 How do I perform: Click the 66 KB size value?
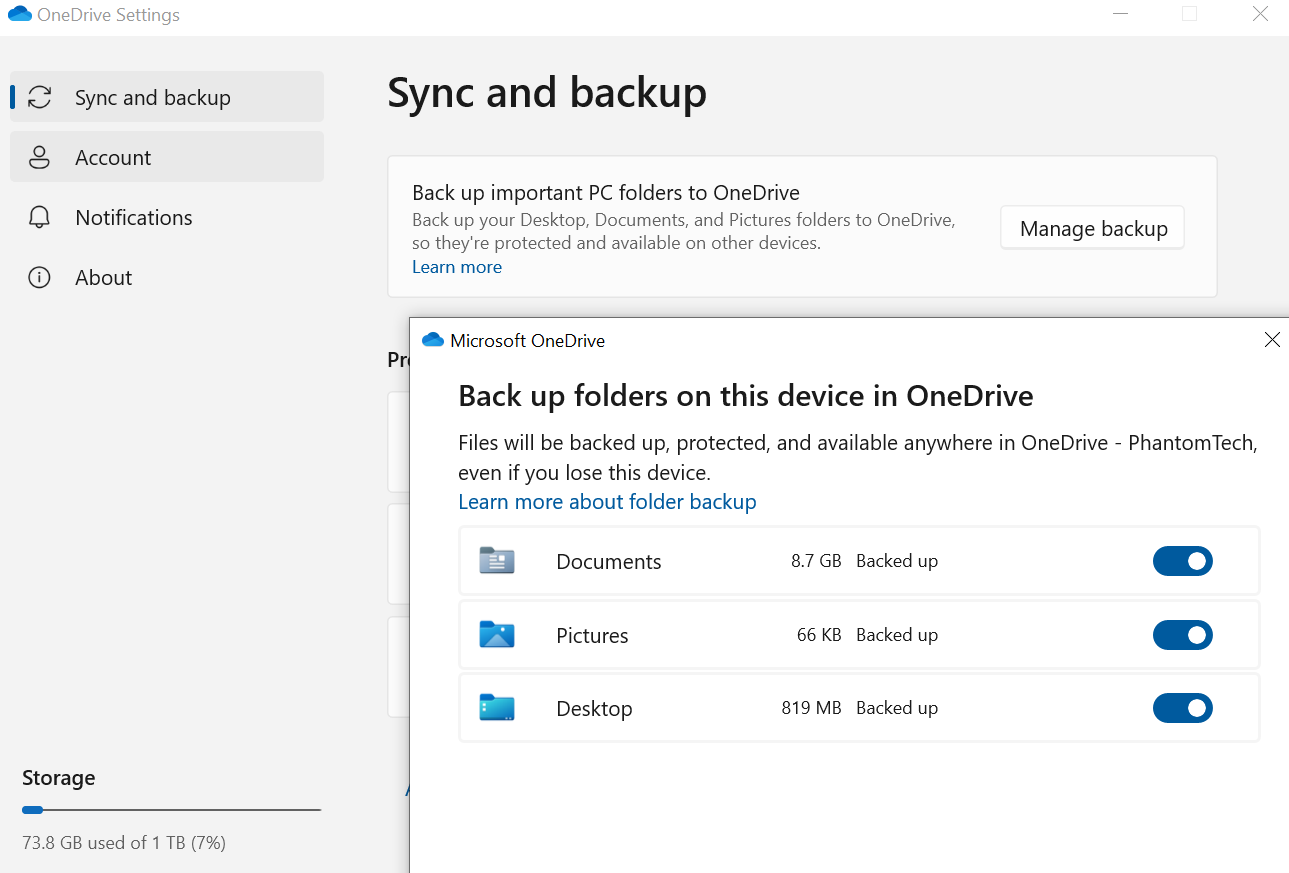point(819,634)
